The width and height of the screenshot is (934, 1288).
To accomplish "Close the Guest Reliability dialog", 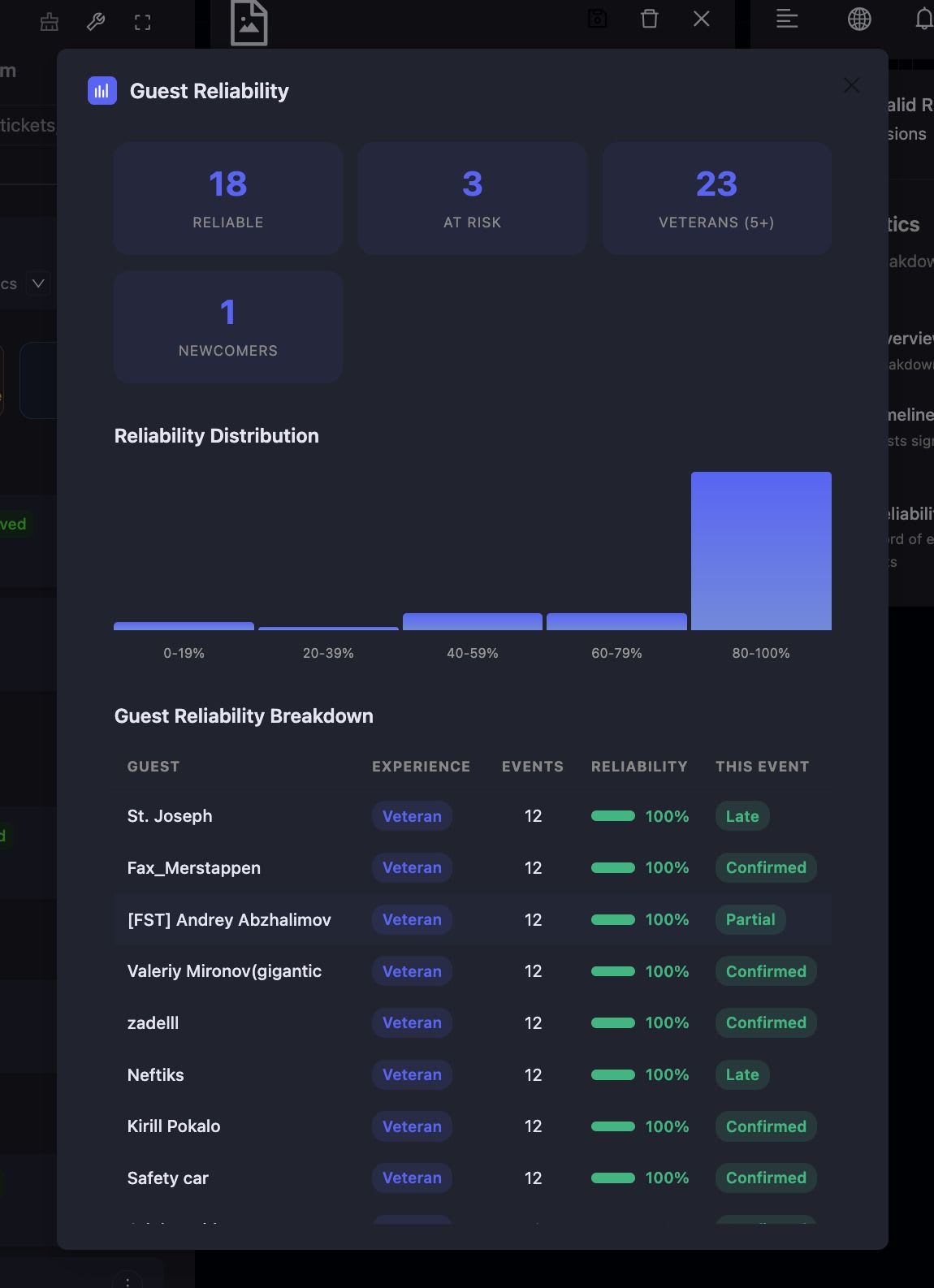I will (x=851, y=85).
